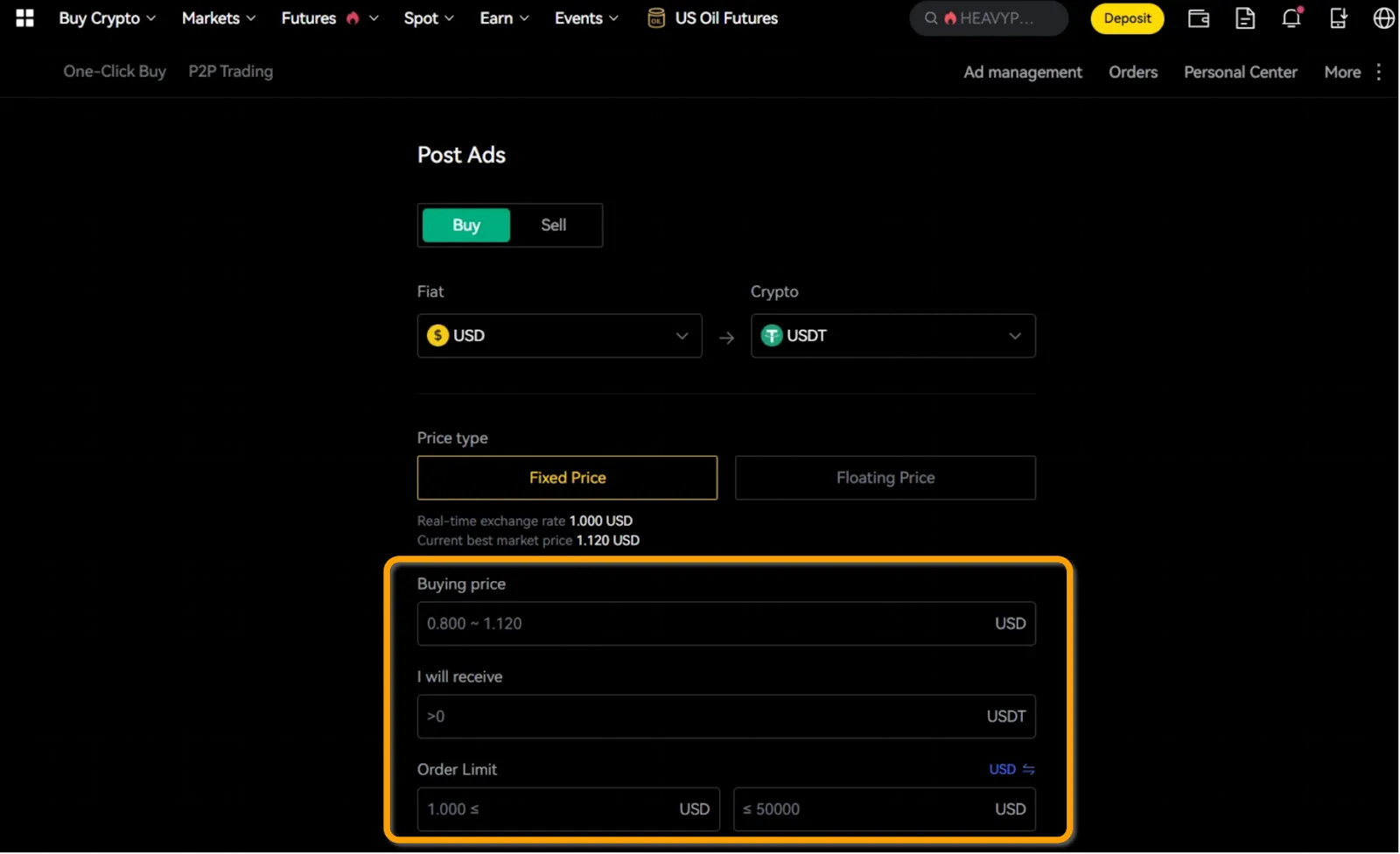
Task: Click the US Oil Futures barrel icon
Action: (x=656, y=18)
